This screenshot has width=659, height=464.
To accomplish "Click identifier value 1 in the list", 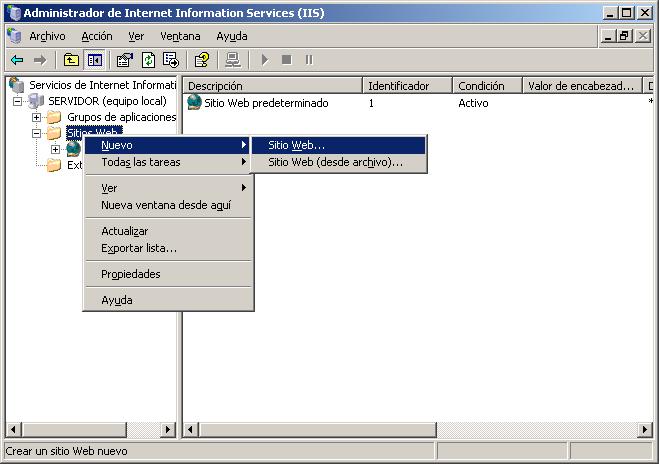I will (x=371, y=103).
